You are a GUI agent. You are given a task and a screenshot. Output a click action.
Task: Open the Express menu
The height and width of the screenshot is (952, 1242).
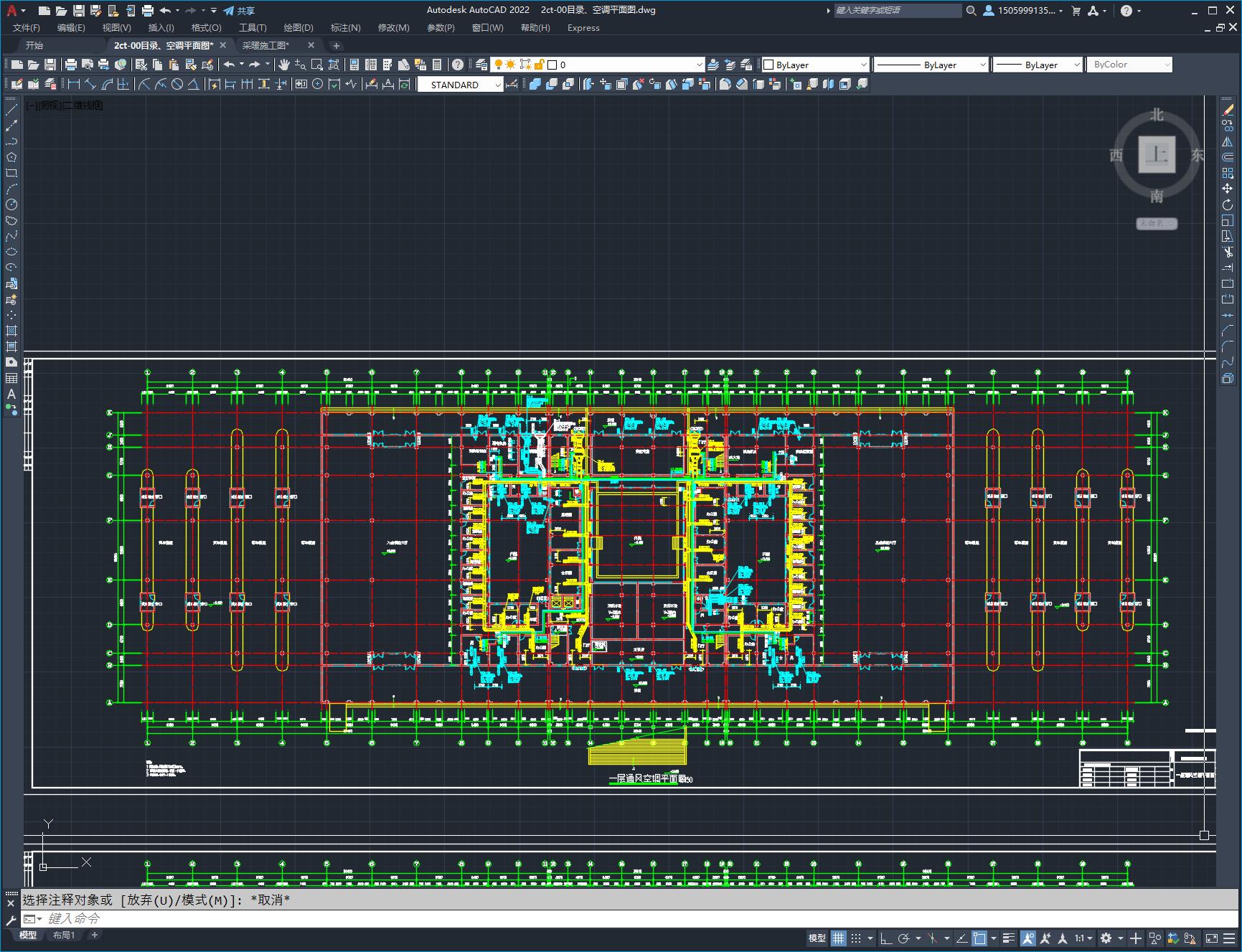click(583, 28)
